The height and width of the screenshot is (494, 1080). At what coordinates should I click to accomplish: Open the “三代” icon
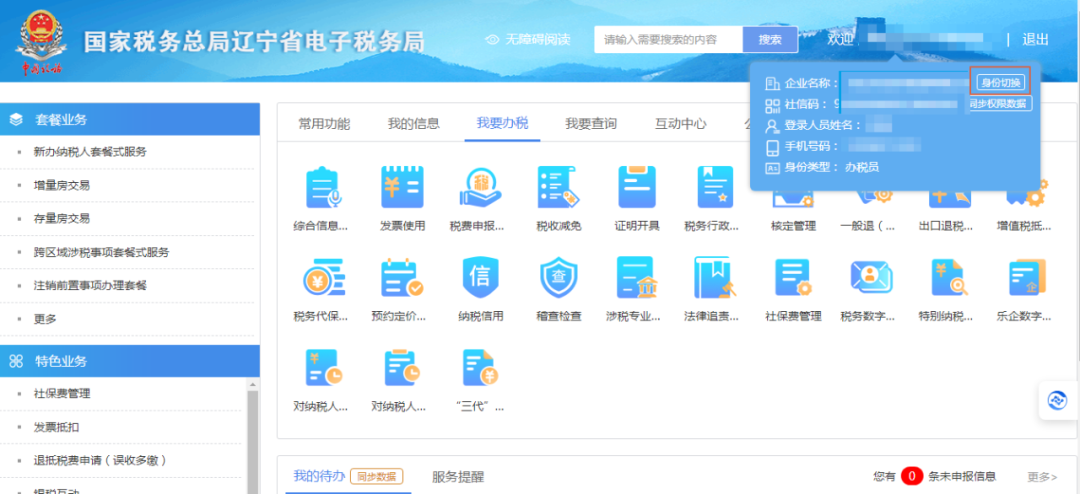(481, 369)
